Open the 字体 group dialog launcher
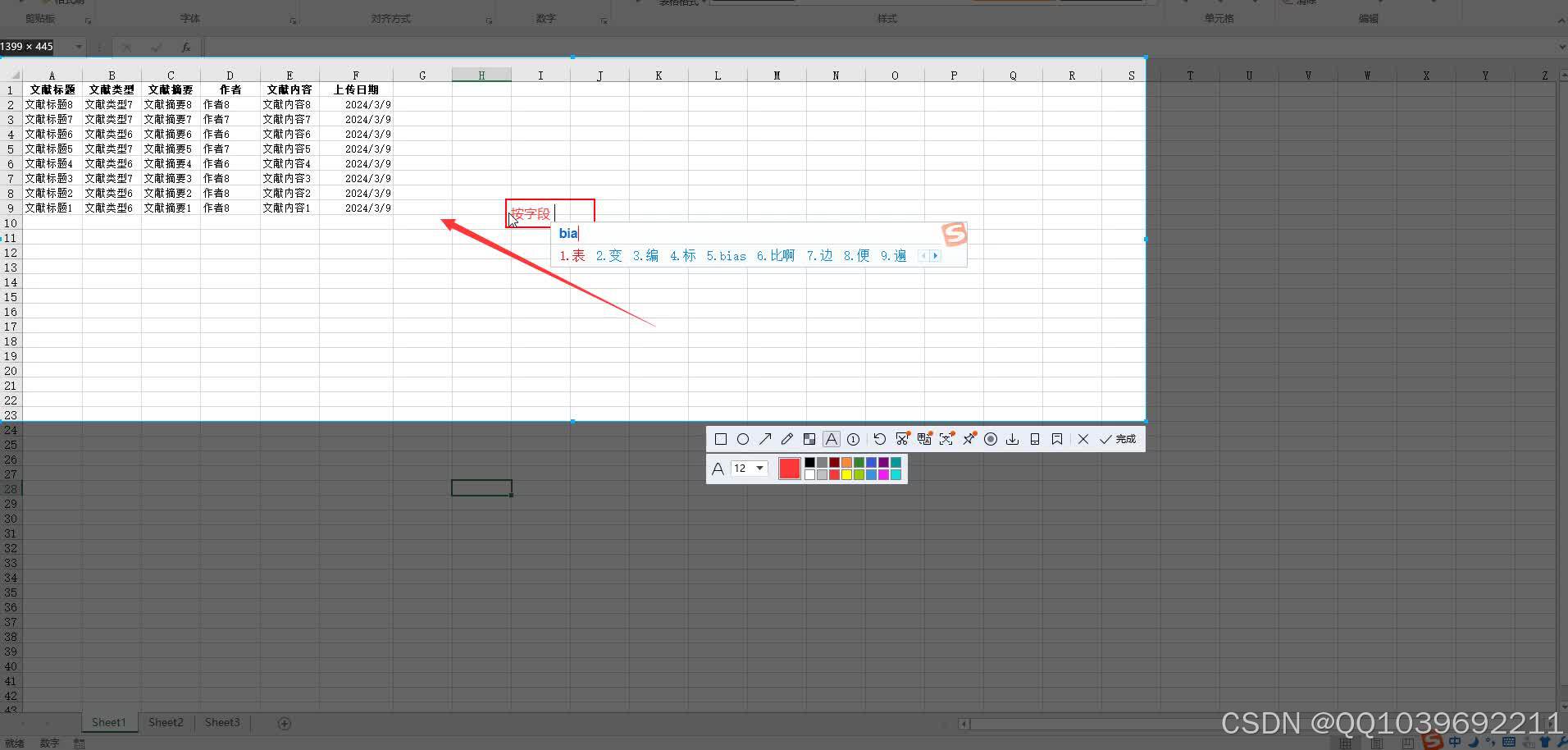 pyautogui.click(x=294, y=21)
